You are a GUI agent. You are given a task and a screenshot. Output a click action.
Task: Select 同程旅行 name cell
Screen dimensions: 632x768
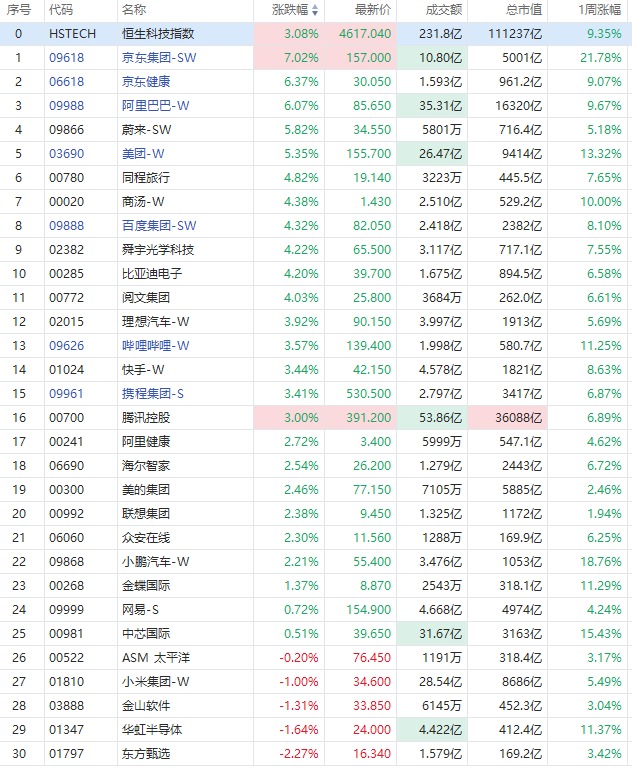146,178
